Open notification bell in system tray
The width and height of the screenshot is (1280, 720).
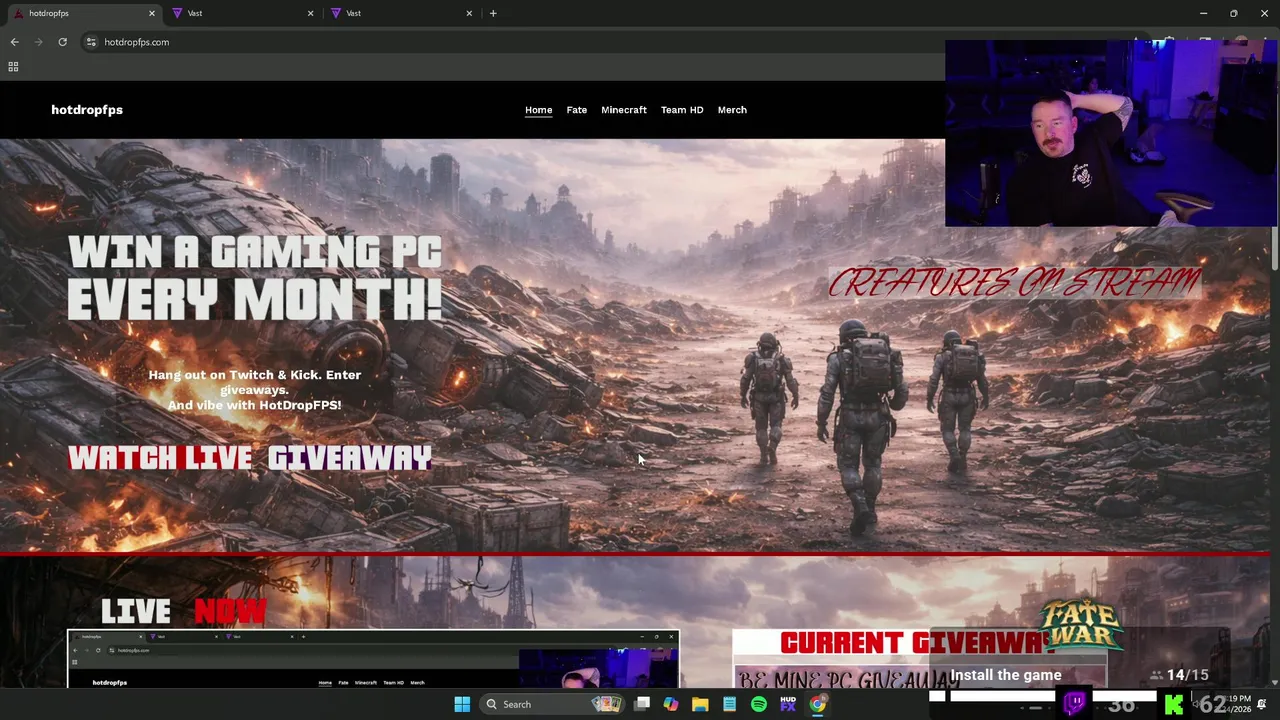1261,704
